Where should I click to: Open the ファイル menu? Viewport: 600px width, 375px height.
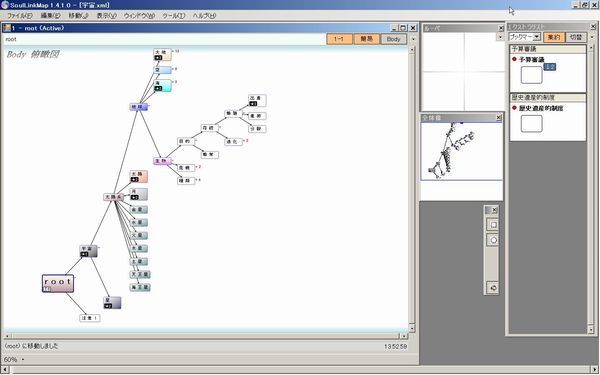(x=19, y=16)
